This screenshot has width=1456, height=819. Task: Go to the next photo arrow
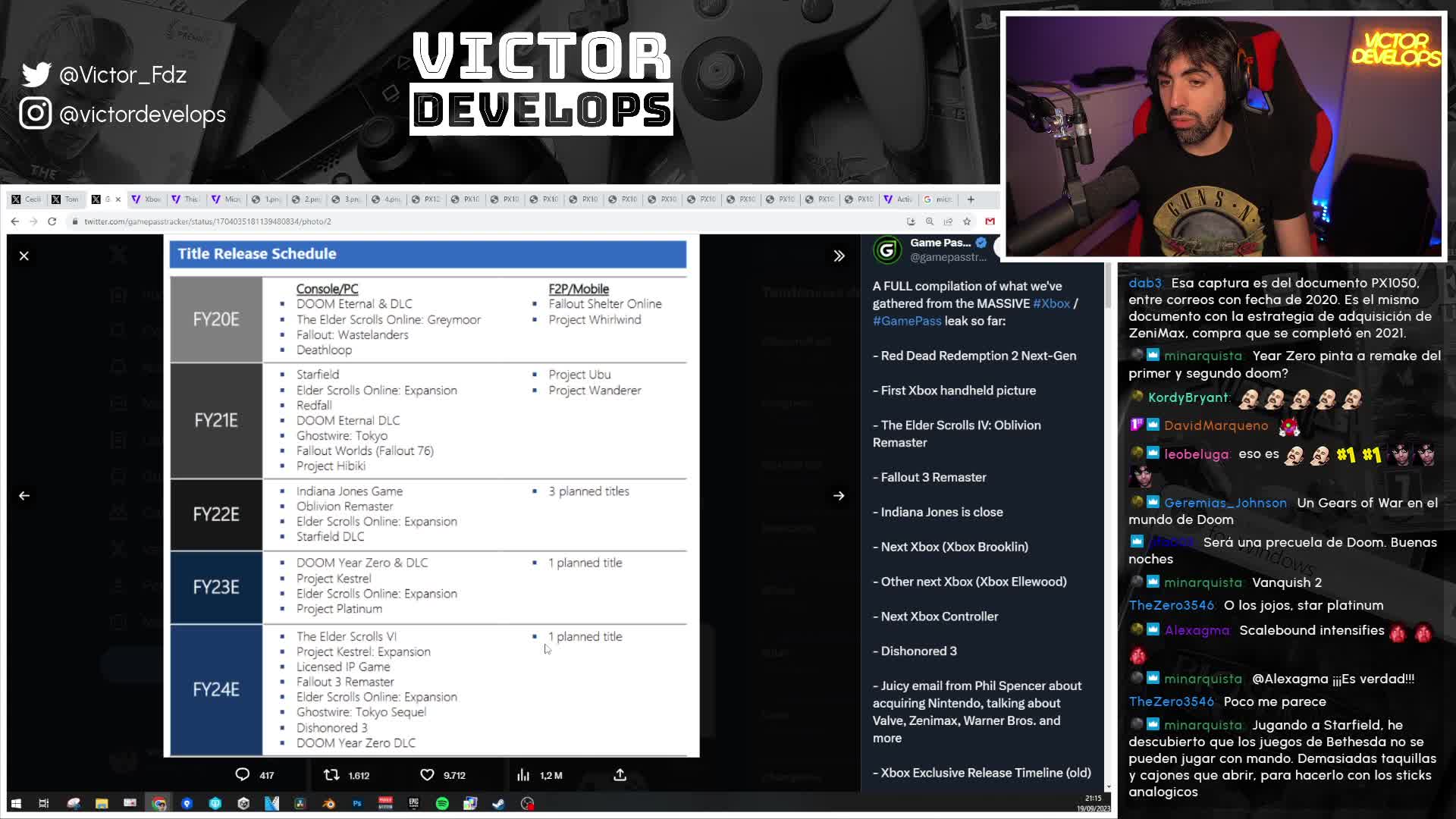pos(839,495)
